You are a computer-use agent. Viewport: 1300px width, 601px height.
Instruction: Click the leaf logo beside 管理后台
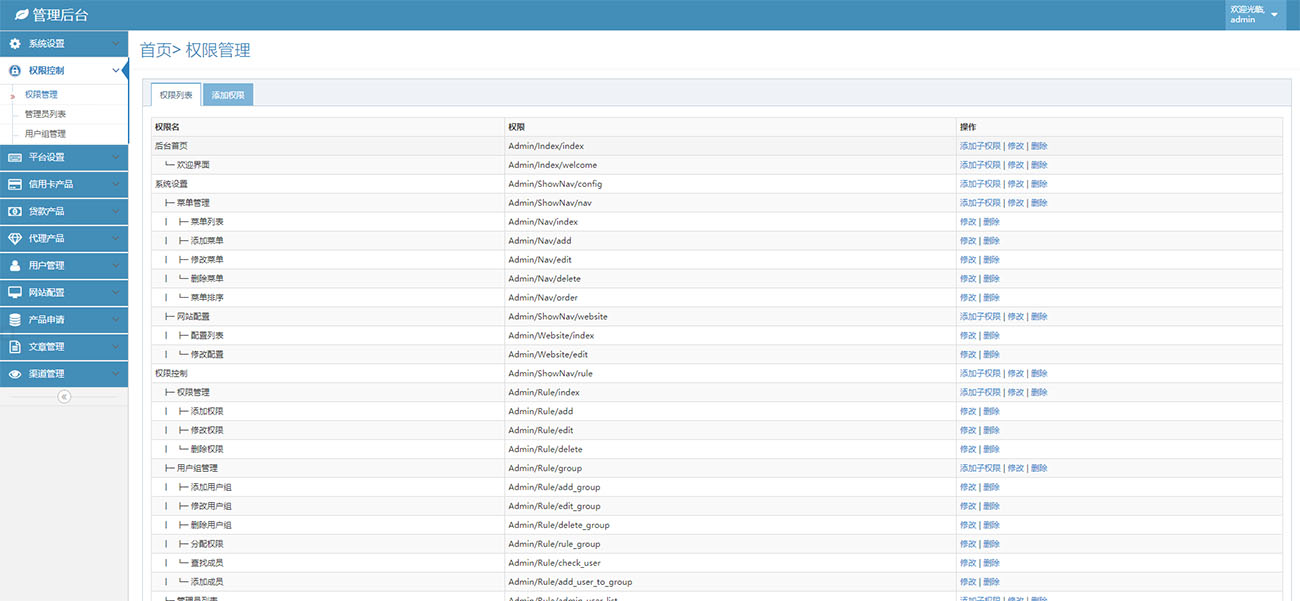click(20, 15)
